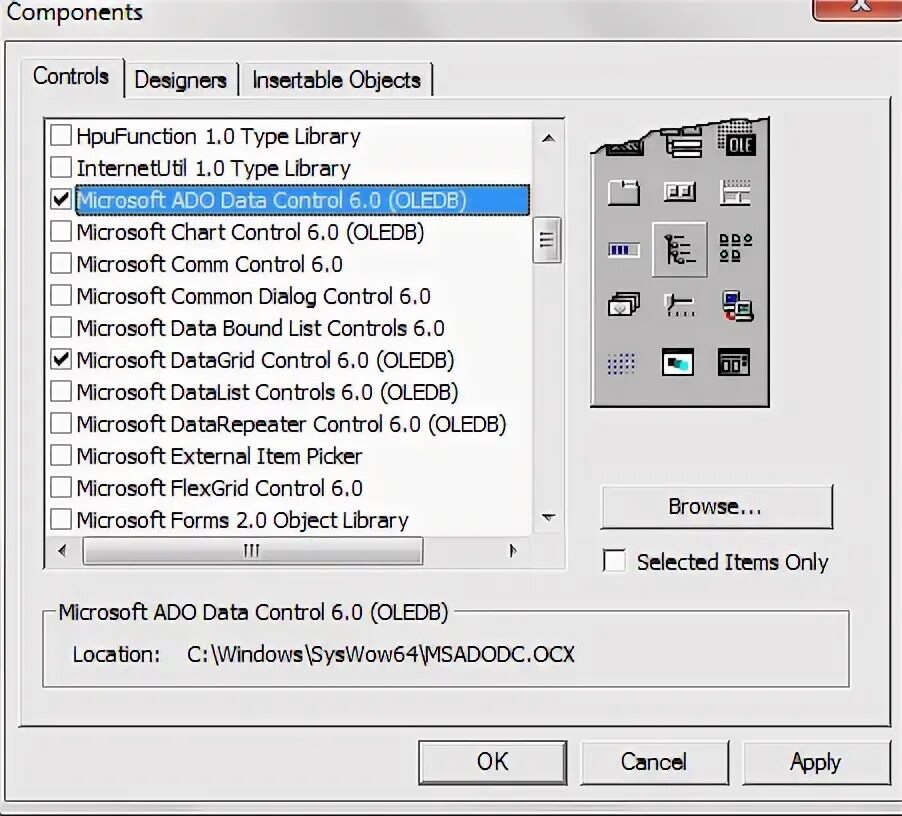Click the horizontal scroll-left arrow
Screen dimensions: 902x816
[62, 551]
